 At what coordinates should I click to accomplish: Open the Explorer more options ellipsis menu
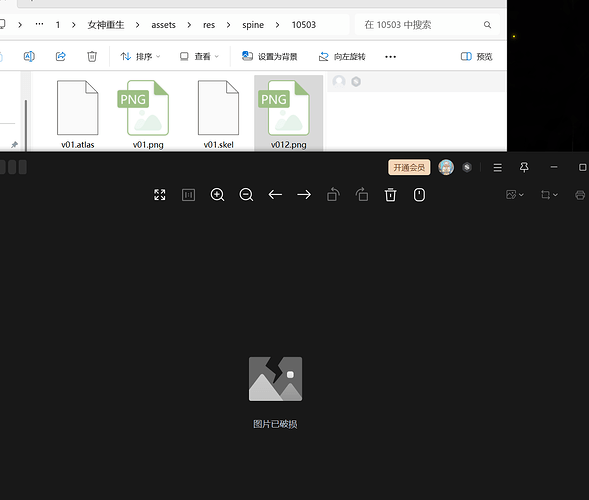(x=391, y=57)
